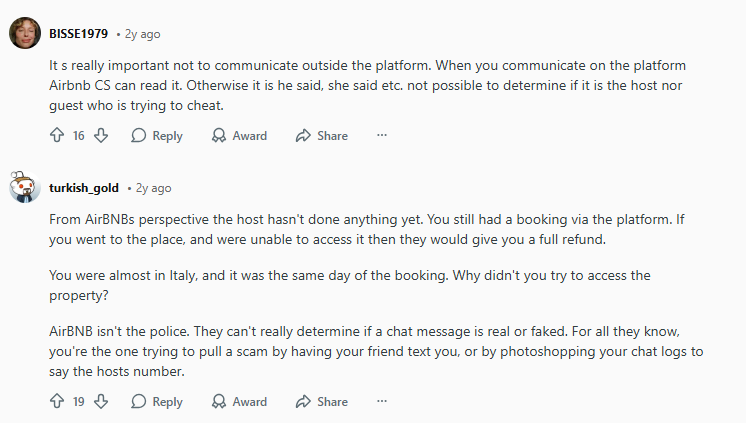Open more options on turkish_gold's comment
The width and height of the screenshot is (746, 423).
pos(381,401)
